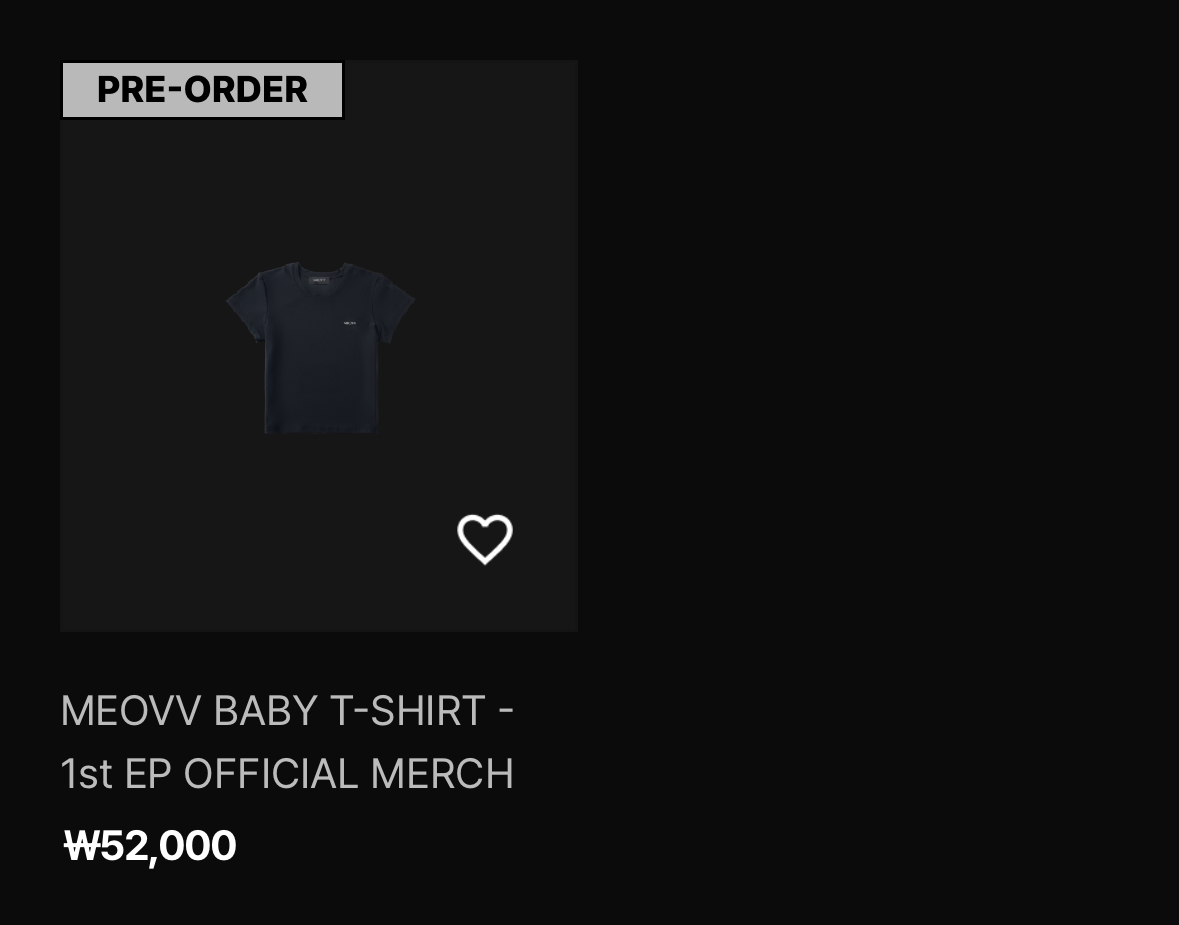Click the won currency symbol in price
Viewport: 1179px width, 925px height.
click(82, 845)
